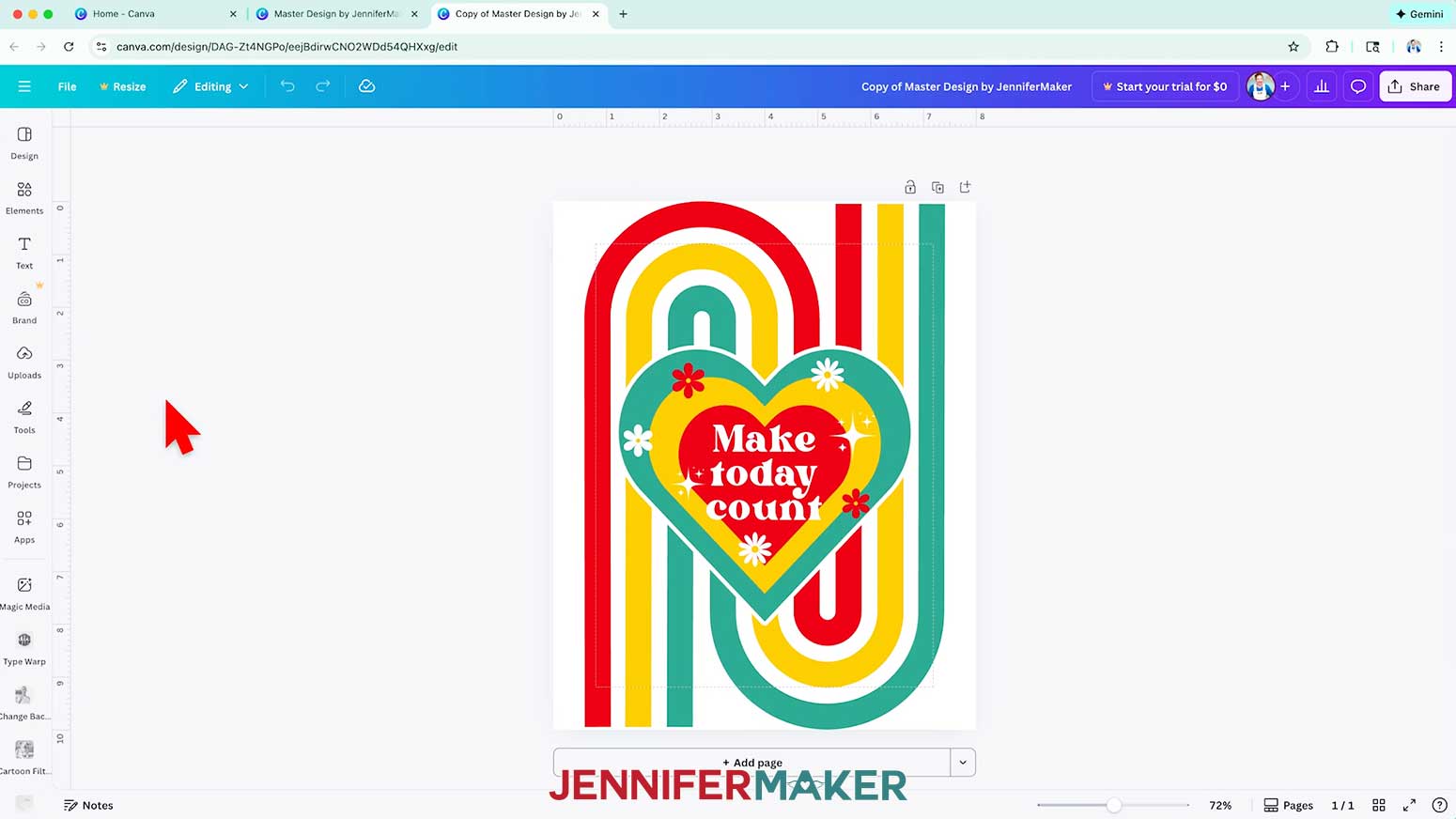Enter fullscreen presentation mode

pos(1409,805)
